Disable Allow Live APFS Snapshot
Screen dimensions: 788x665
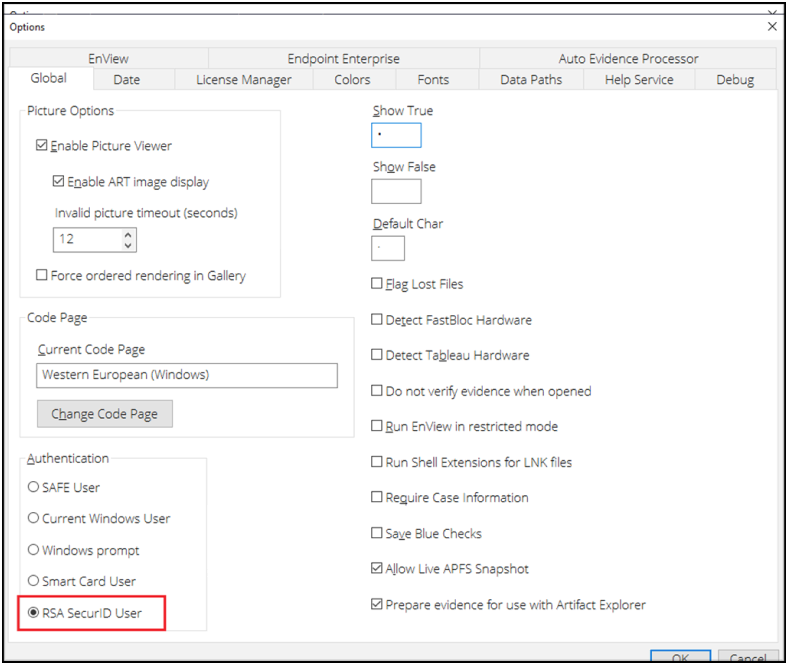click(x=377, y=569)
